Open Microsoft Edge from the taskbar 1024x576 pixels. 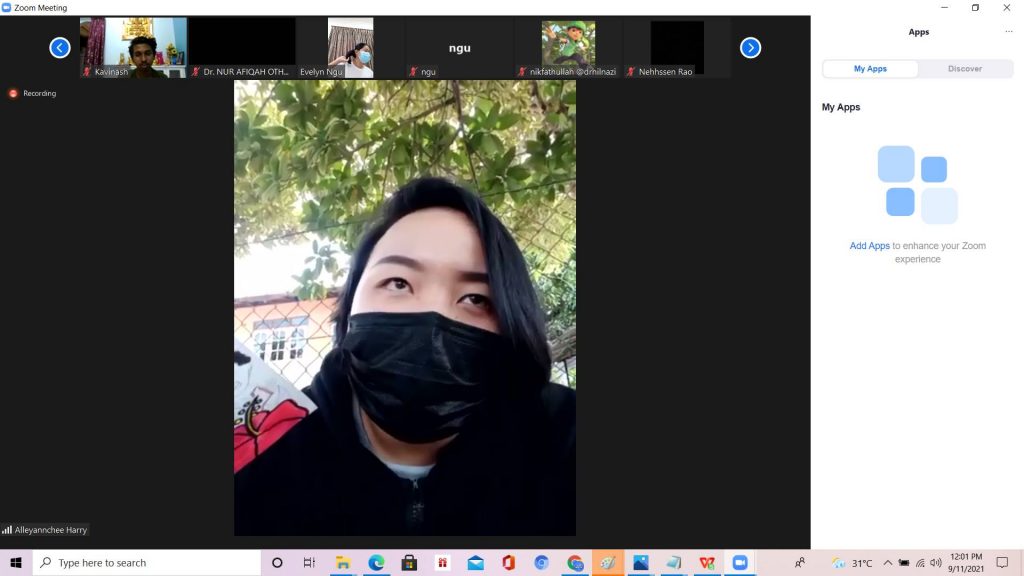tap(376, 563)
